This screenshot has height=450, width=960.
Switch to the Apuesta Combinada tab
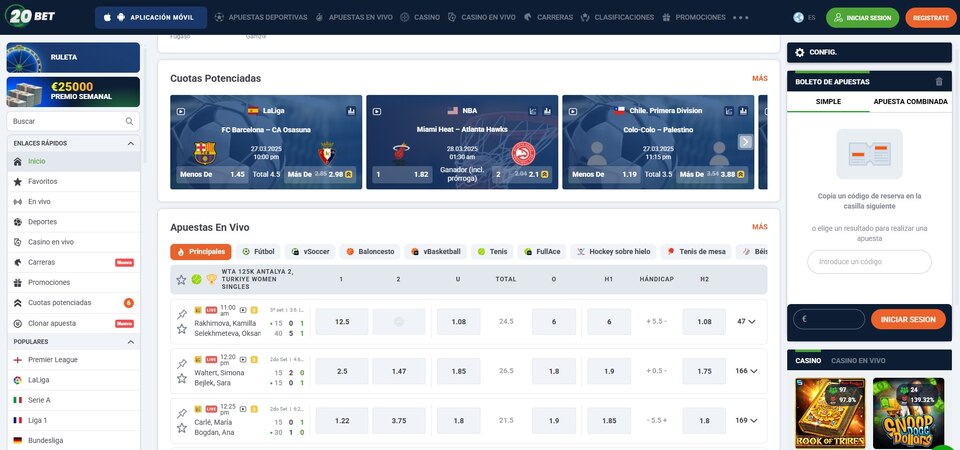910,102
